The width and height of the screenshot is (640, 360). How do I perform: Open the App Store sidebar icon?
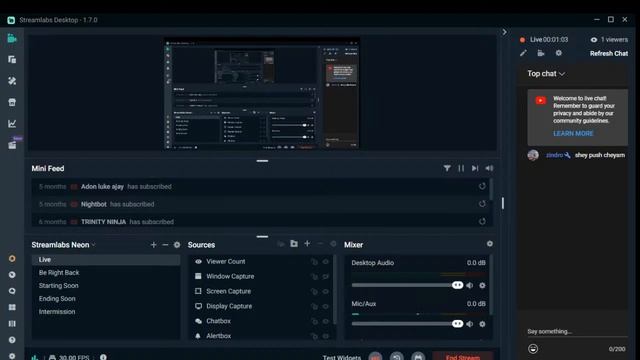point(12,102)
